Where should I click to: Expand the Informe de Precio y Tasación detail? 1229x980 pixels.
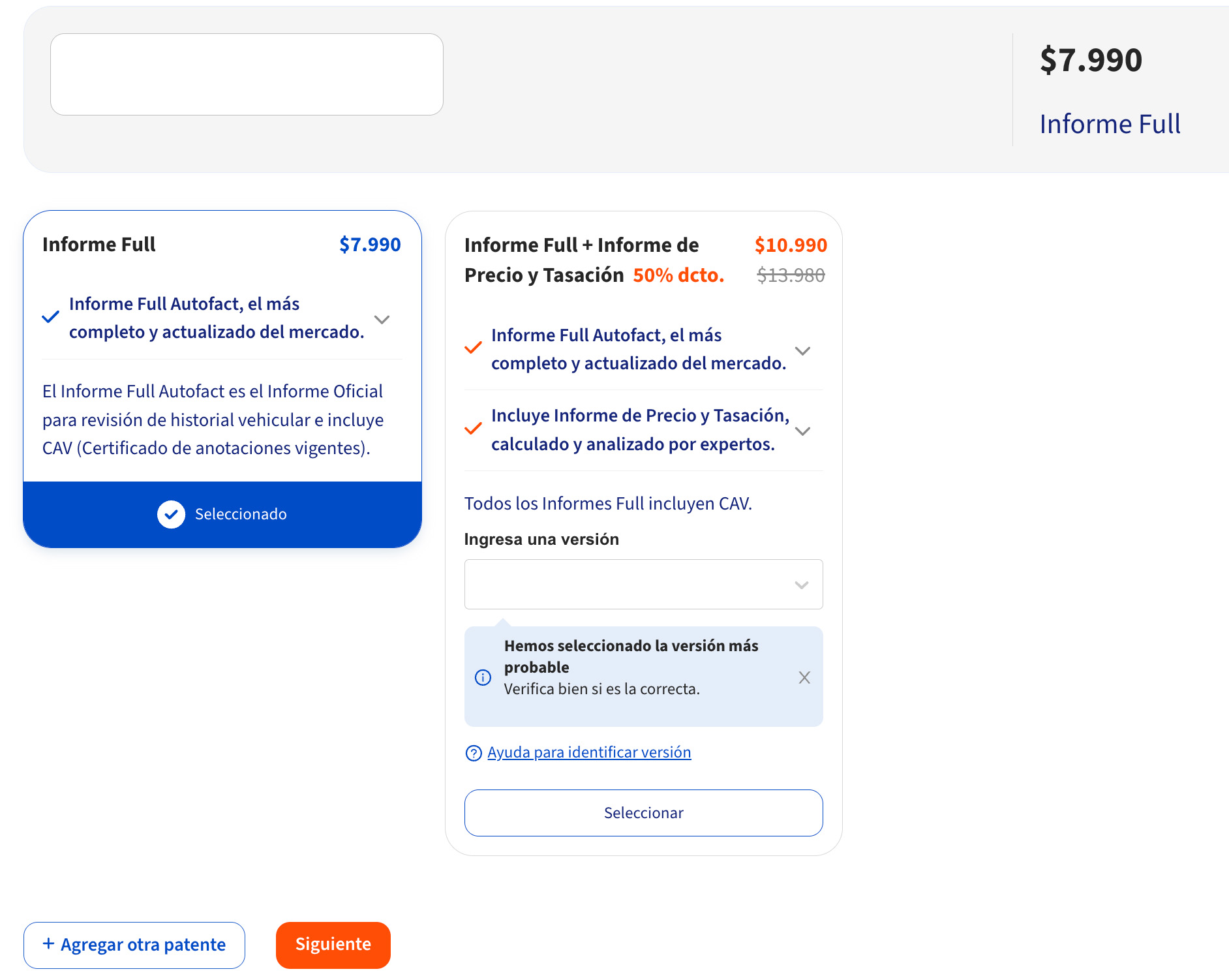click(803, 431)
